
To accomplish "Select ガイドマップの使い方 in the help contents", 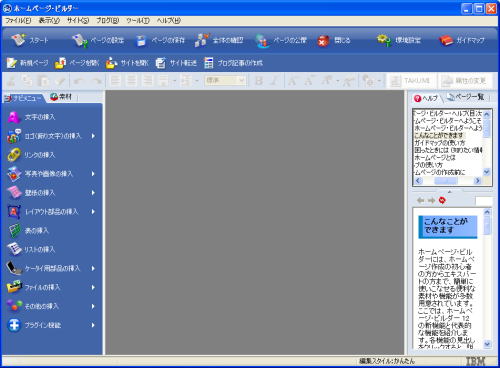I will 440,143.
